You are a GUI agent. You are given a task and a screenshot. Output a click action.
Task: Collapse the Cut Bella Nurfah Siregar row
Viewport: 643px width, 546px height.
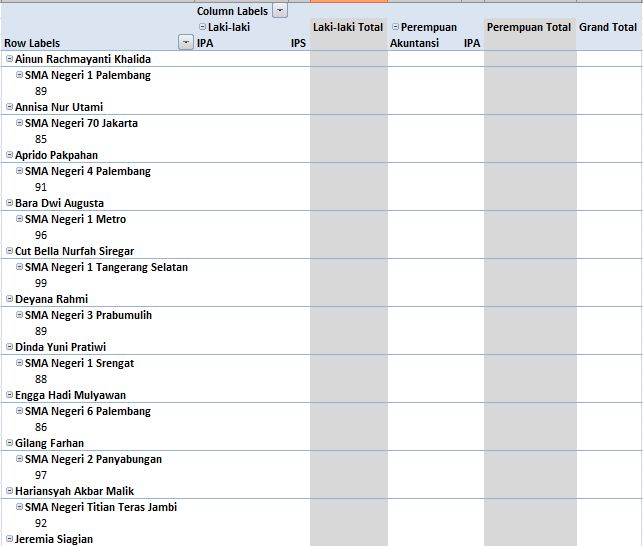tap(9, 251)
